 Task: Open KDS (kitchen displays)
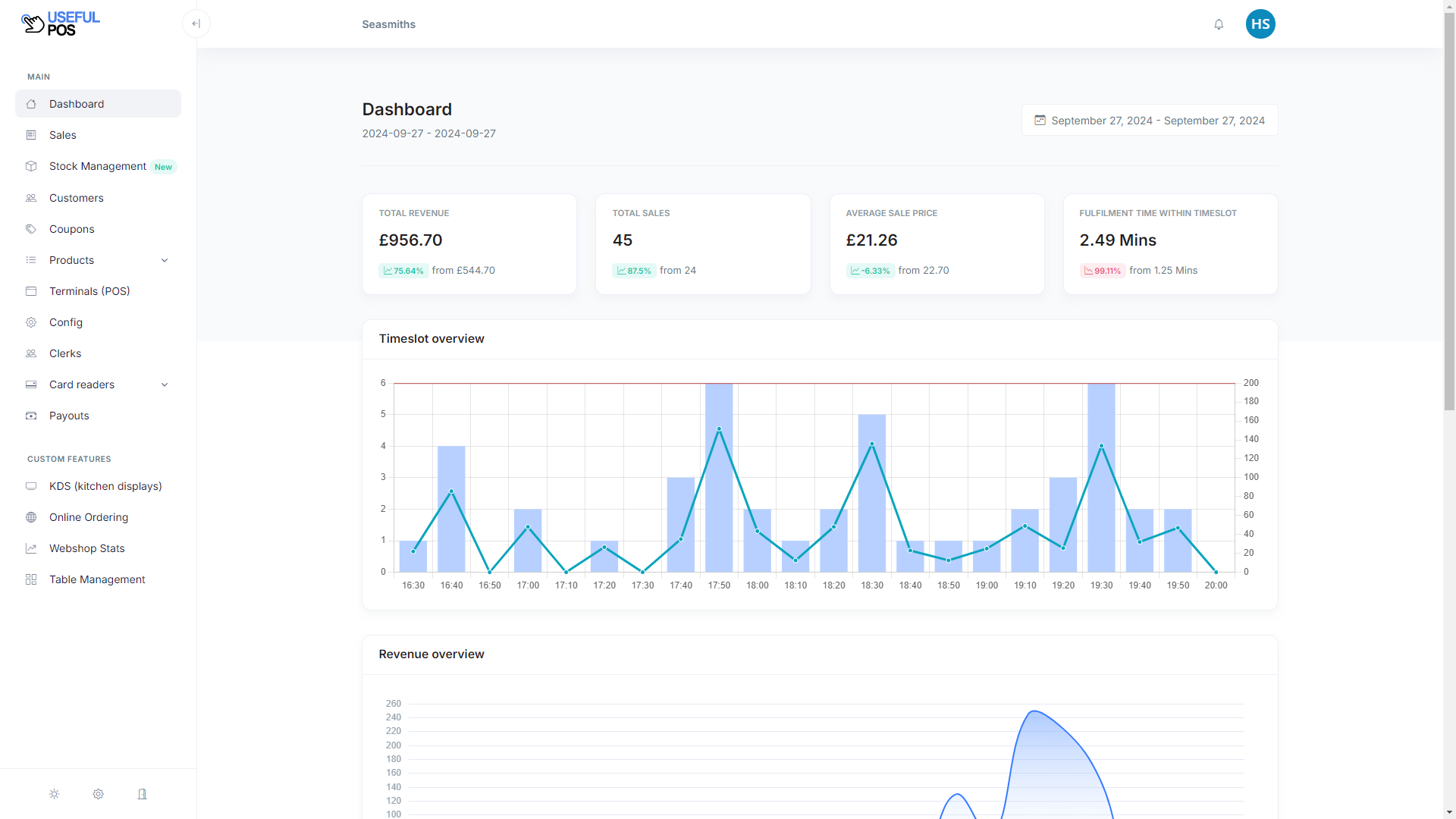pyautogui.click(x=98, y=486)
